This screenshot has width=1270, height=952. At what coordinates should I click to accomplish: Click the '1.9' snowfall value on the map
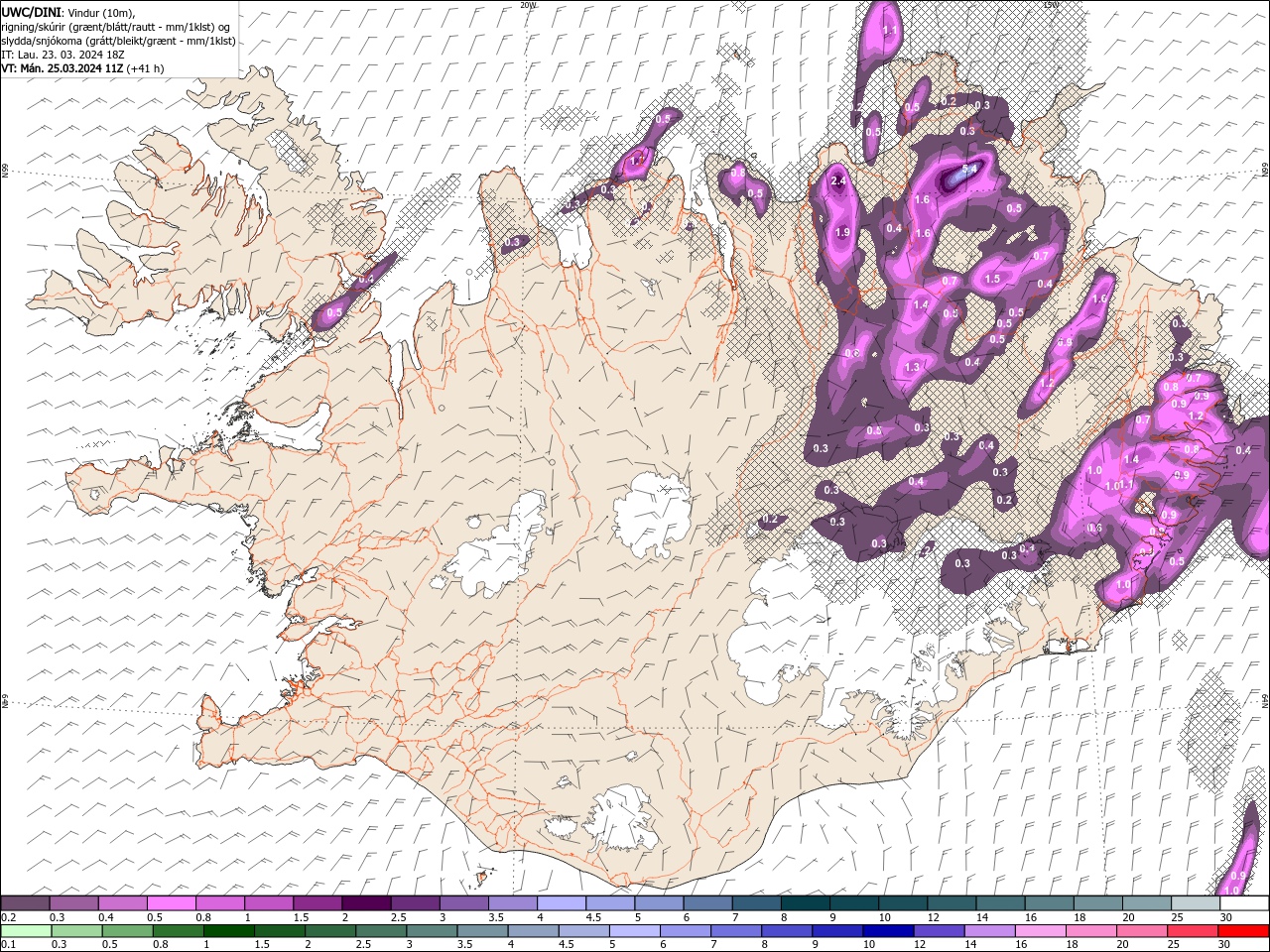[x=842, y=232]
